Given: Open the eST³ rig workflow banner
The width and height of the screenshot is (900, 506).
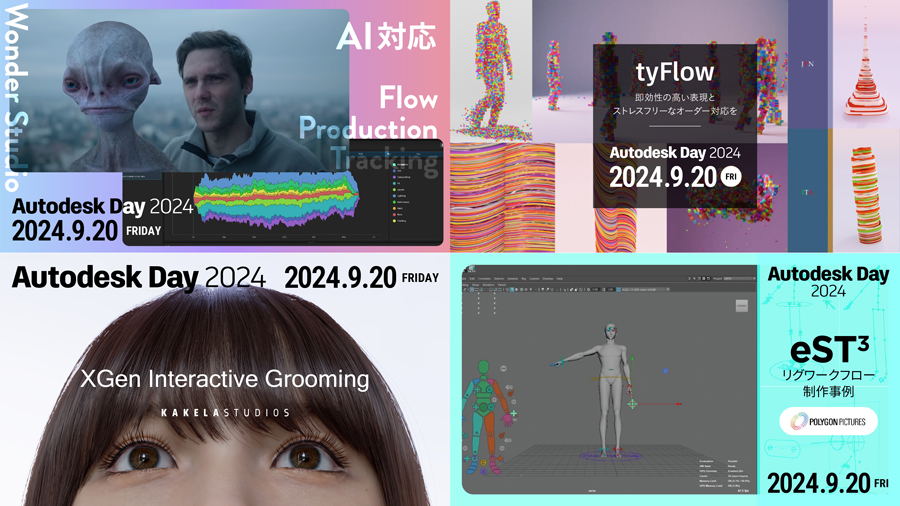Looking at the screenshot, I should pos(675,380).
